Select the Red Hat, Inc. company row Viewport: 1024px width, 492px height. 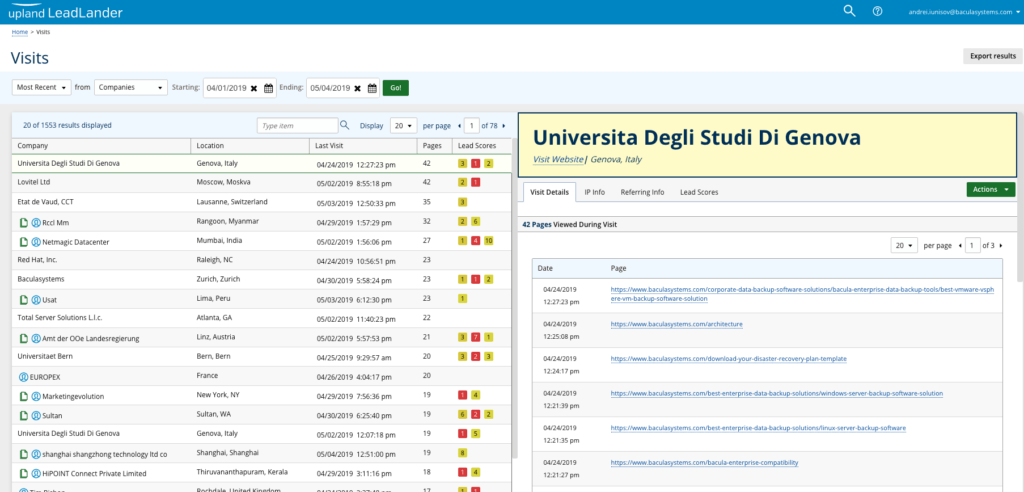point(261,260)
